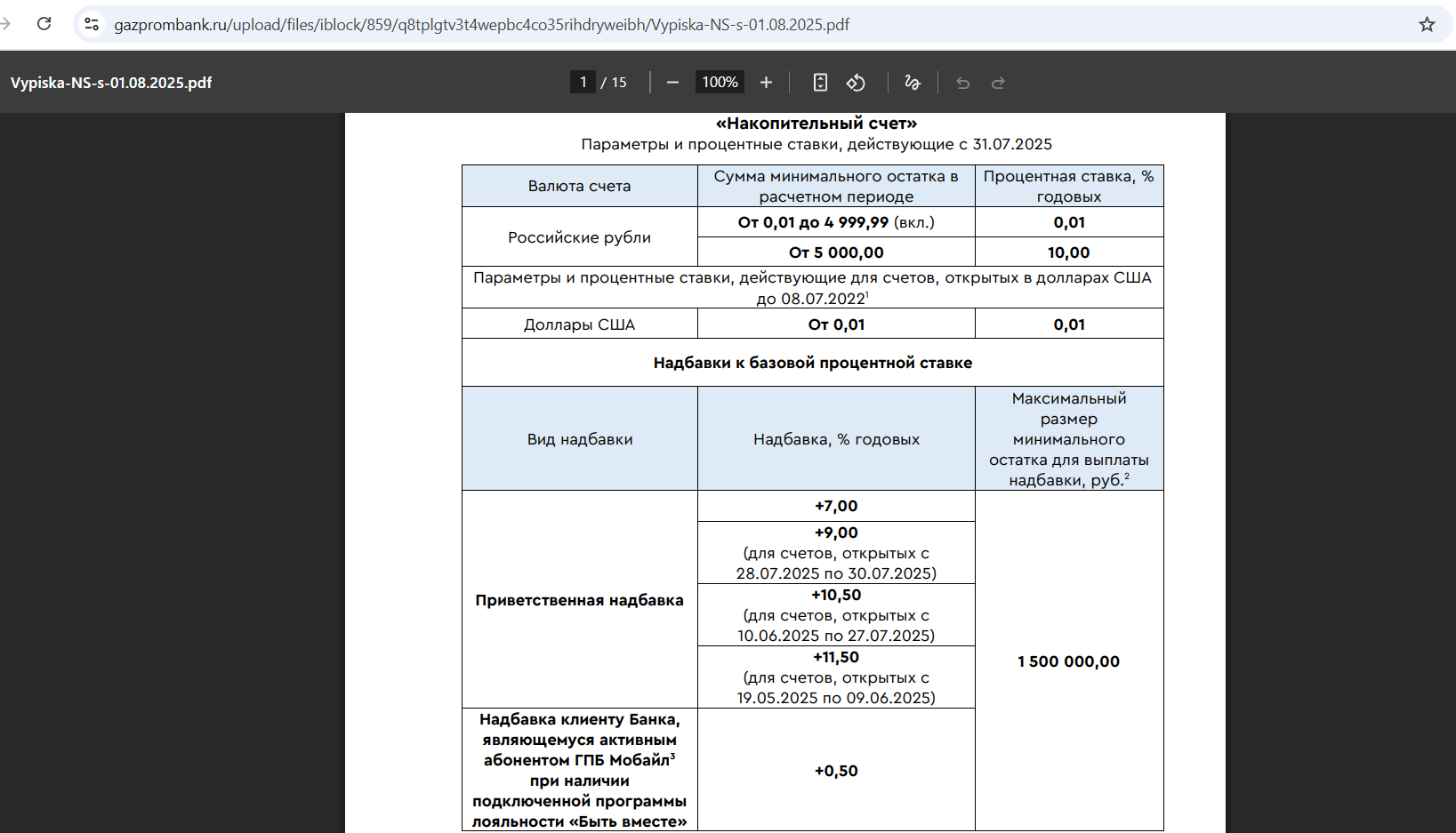Rotate the PDF counterclockwise
This screenshot has height=833, width=1456.
click(856, 83)
